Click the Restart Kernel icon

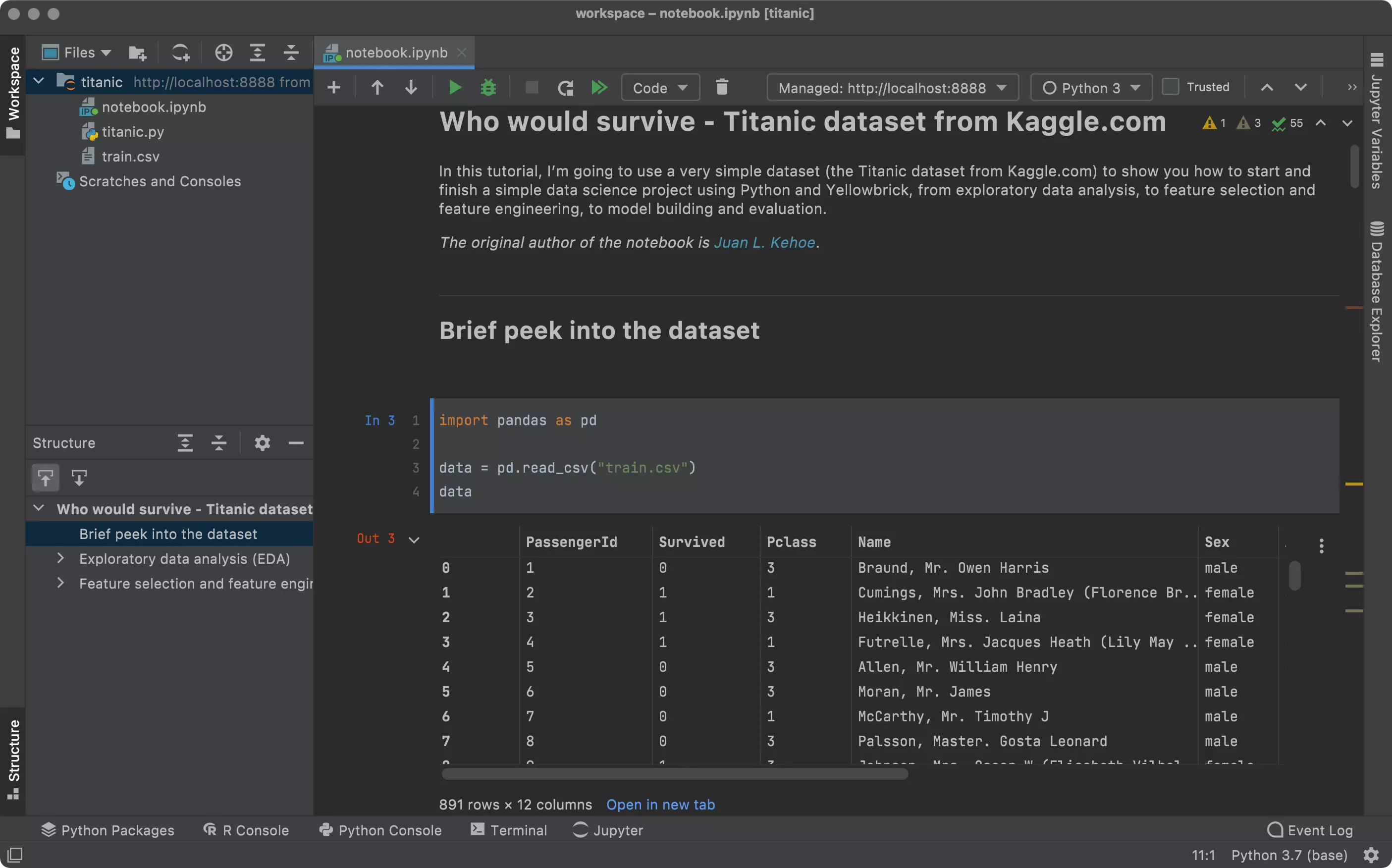click(565, 88)
